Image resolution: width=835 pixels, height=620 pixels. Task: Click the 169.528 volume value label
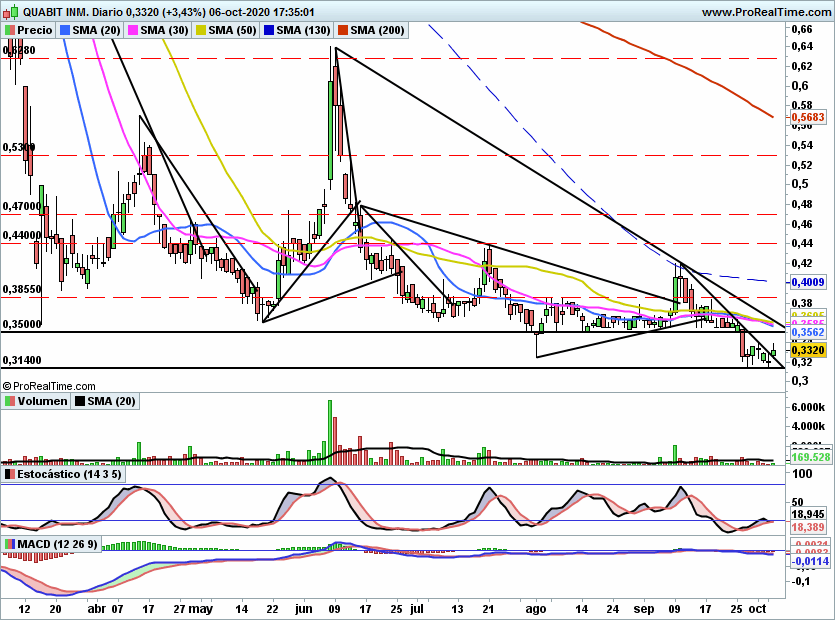click(811, 457)
